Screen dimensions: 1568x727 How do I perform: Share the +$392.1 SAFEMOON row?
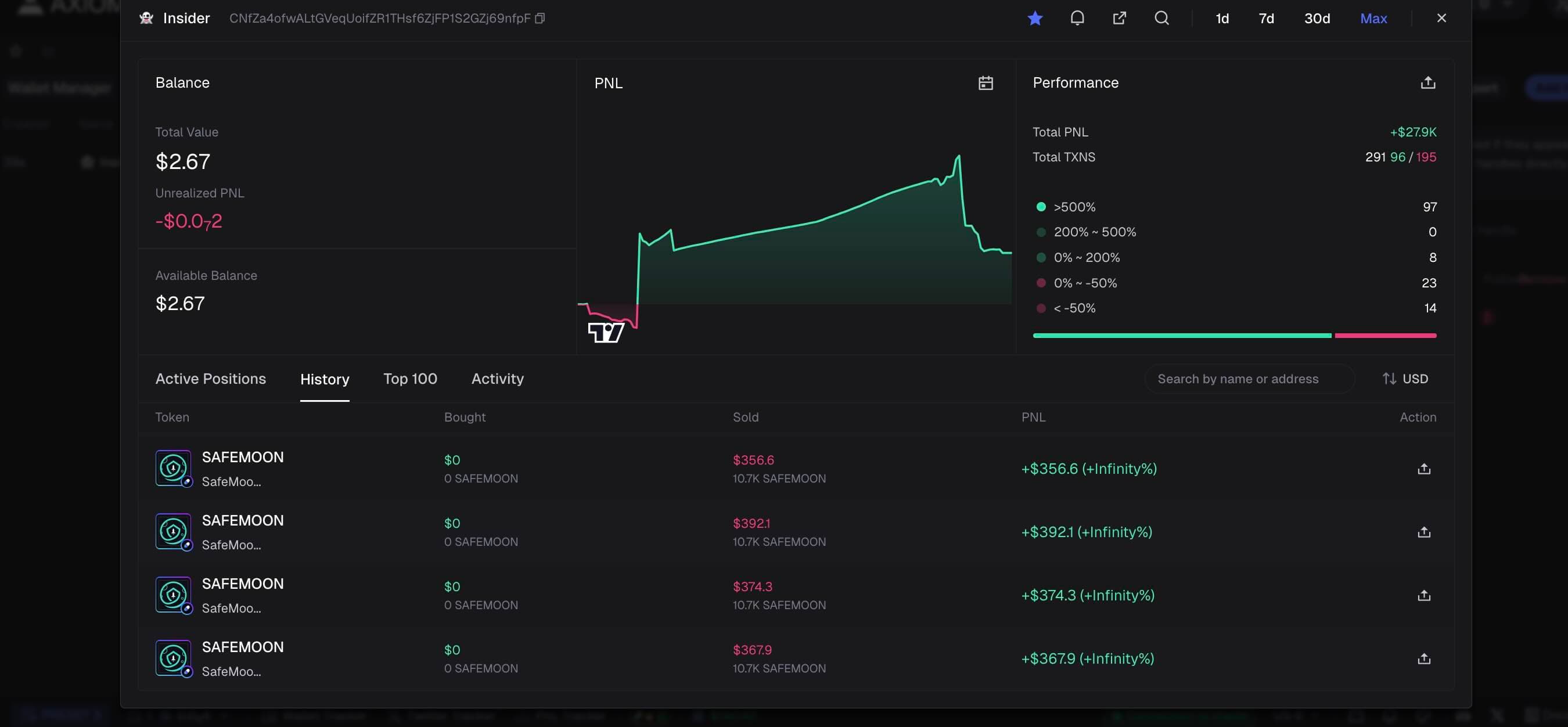click(x=1424, y=532)
